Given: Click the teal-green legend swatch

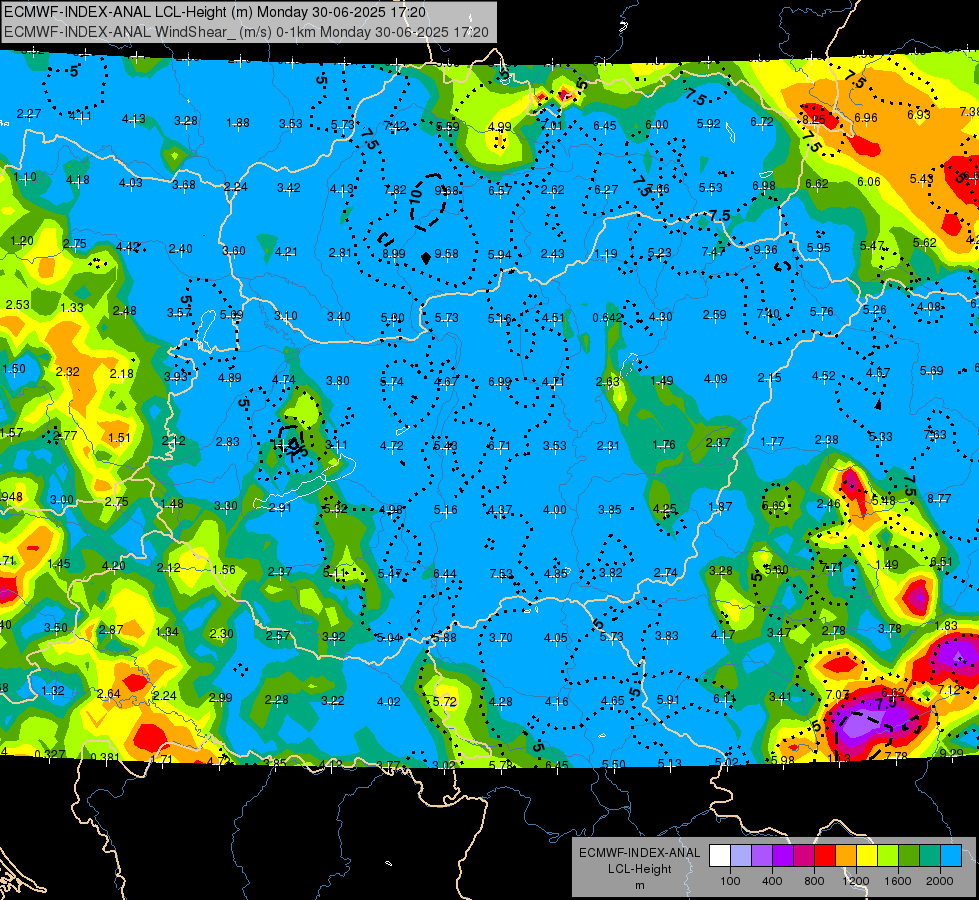Looking at the screenshot, I should coord(930,856).
